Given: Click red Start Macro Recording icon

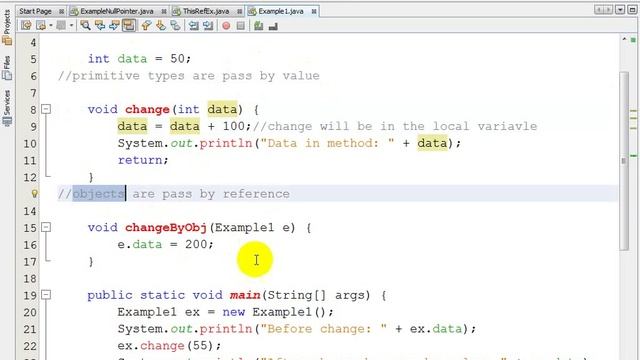Looking at the screenshot, I should click(x=226, y=26).
